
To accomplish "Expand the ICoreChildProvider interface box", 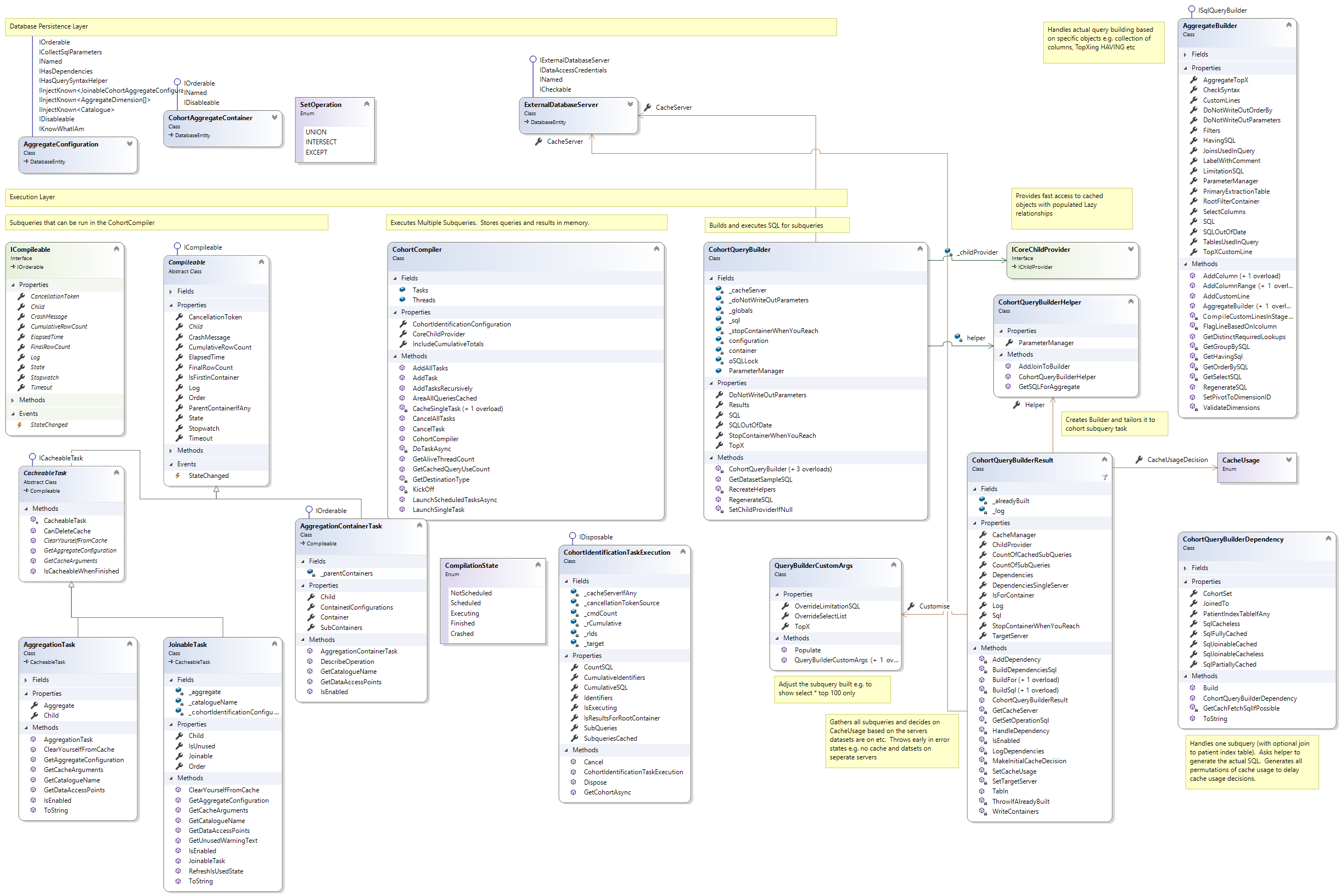I will click(x=1131, y=249).
